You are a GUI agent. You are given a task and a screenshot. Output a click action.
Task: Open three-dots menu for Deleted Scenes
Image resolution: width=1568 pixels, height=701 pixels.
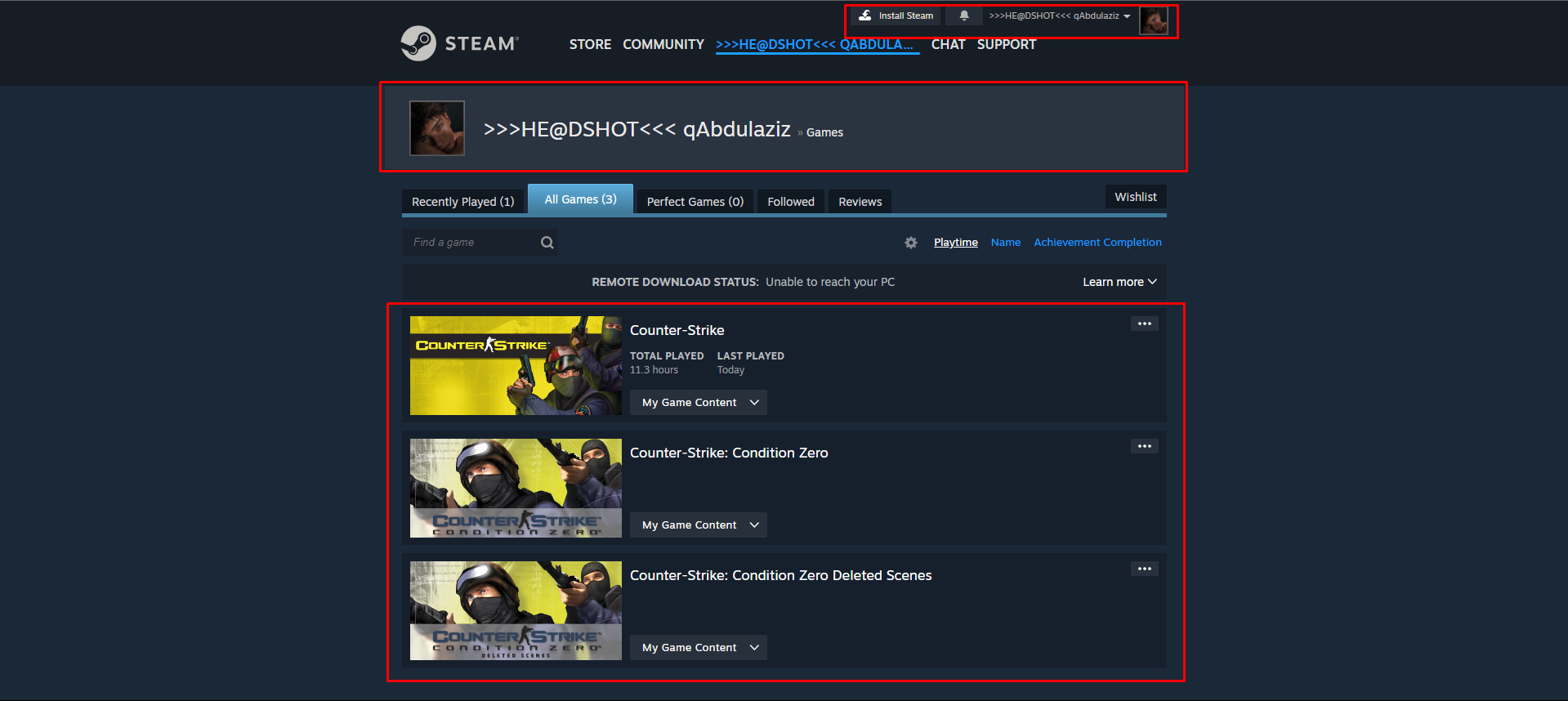(x=1145, y=569)
